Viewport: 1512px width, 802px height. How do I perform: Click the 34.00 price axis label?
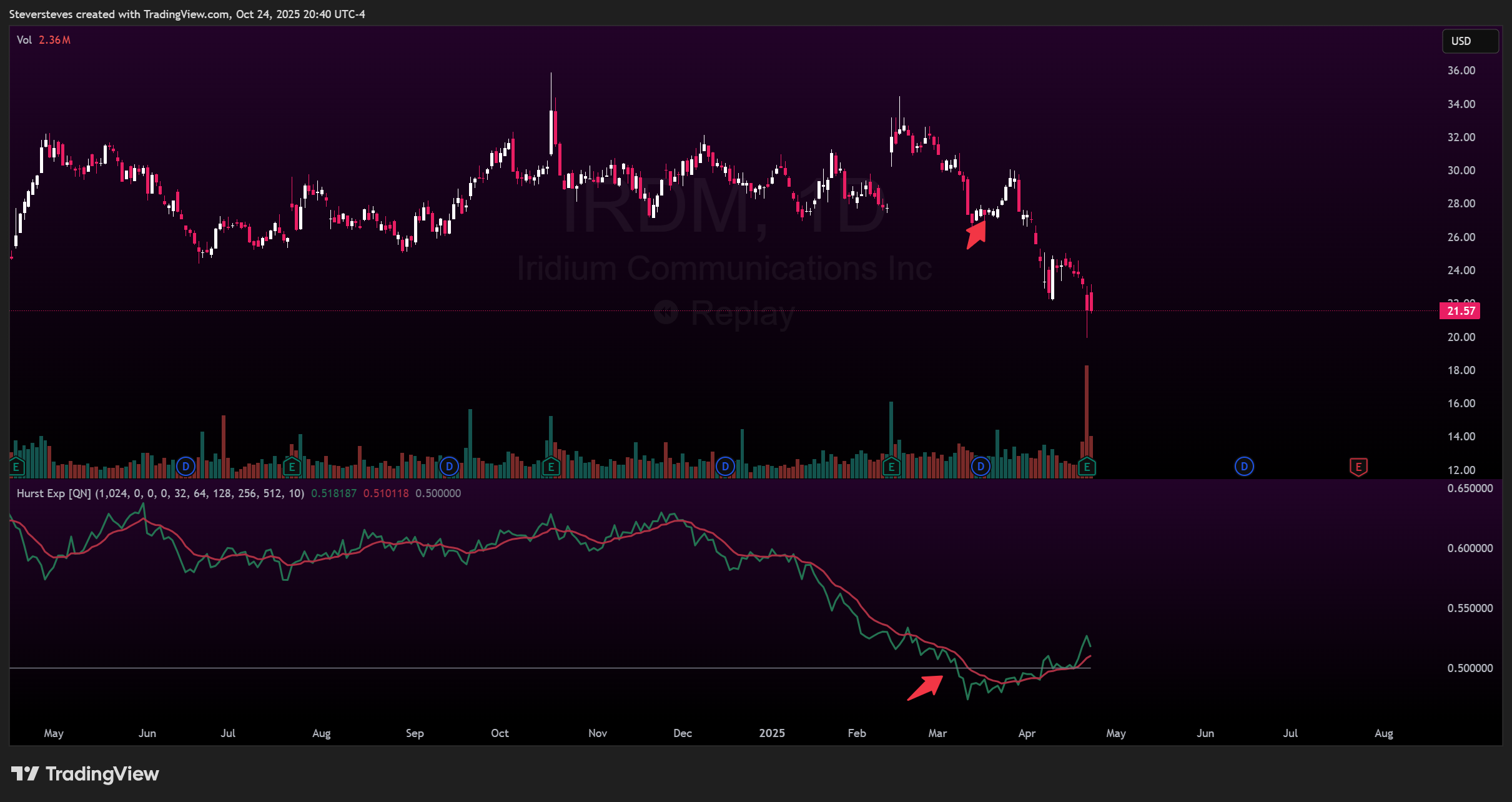pos(1461,104)
